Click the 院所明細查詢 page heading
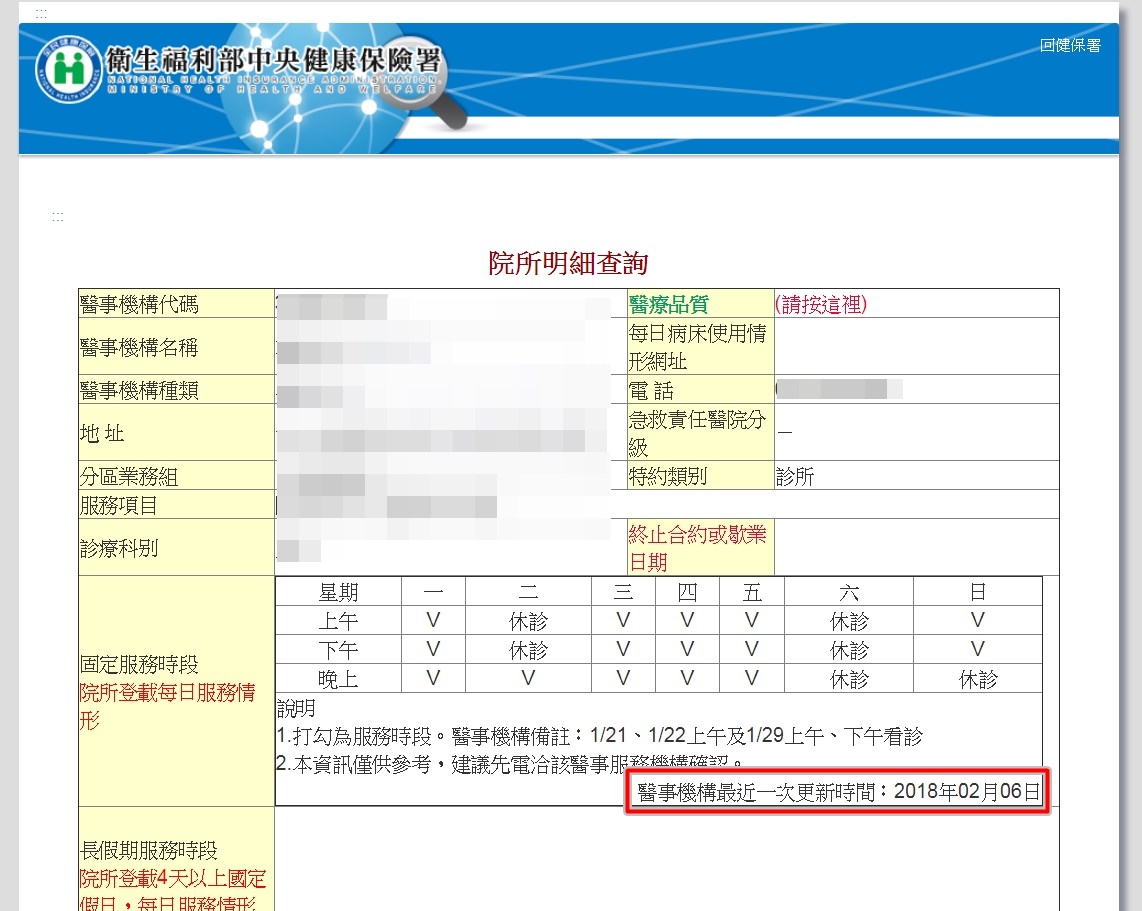This screenshot has width=1142, height=911. 568,264
